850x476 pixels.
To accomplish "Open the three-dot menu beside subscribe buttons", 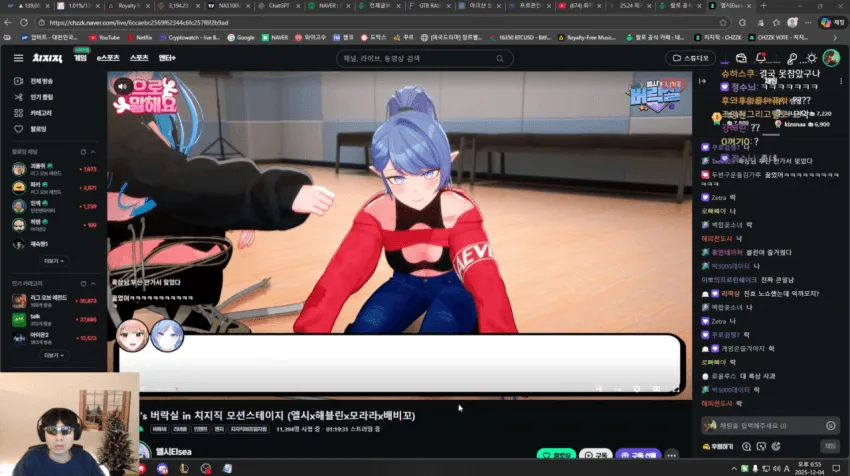I will [x=672, y=455].
